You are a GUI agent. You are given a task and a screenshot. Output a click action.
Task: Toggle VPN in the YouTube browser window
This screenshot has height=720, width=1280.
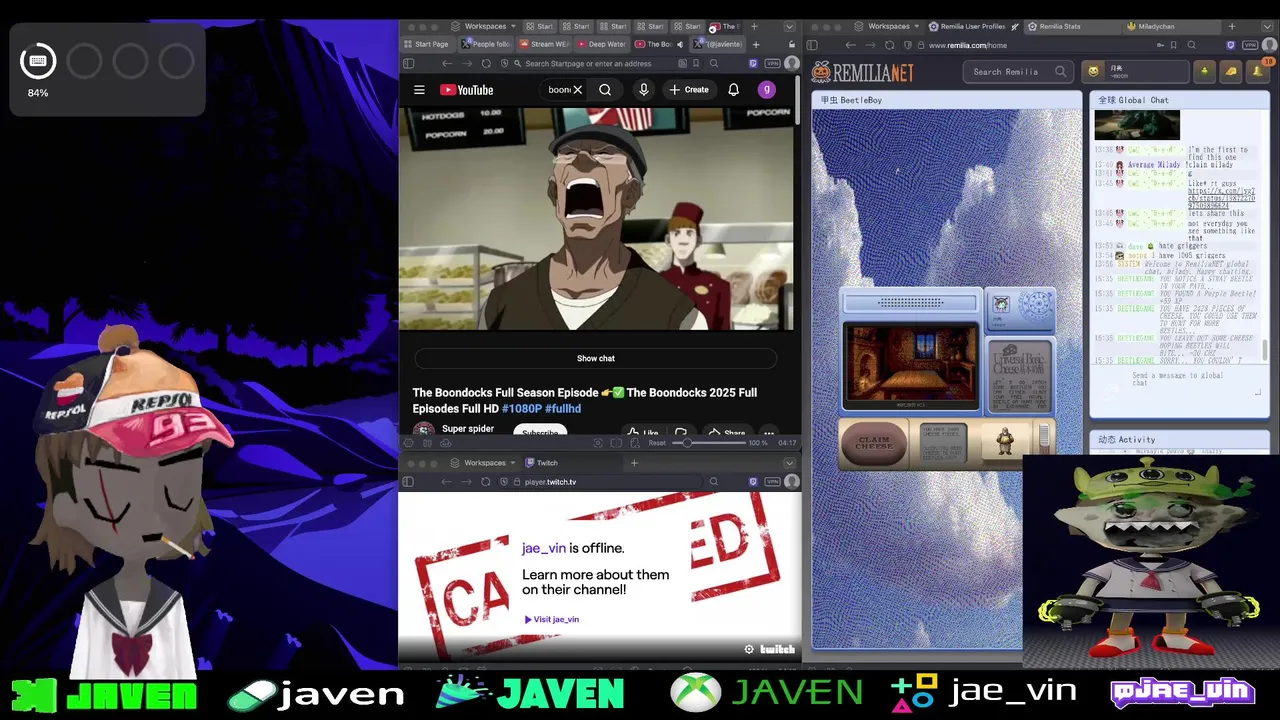pos(772,63)
